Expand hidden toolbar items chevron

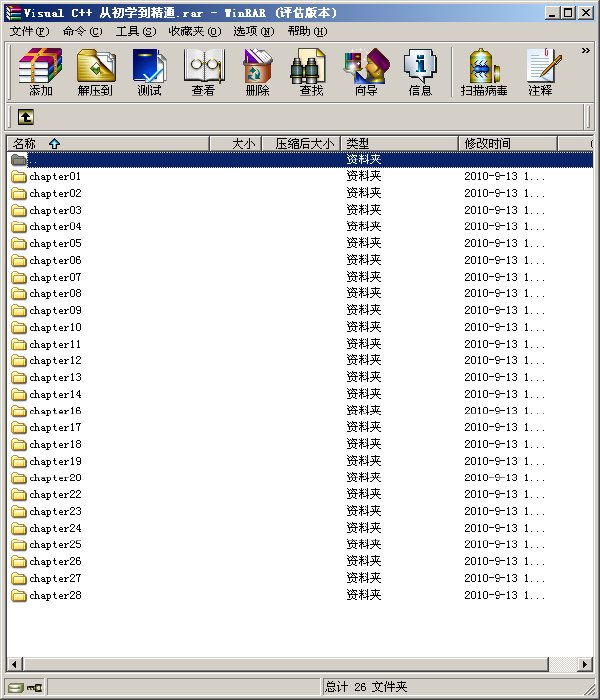(x=585, y=50)
